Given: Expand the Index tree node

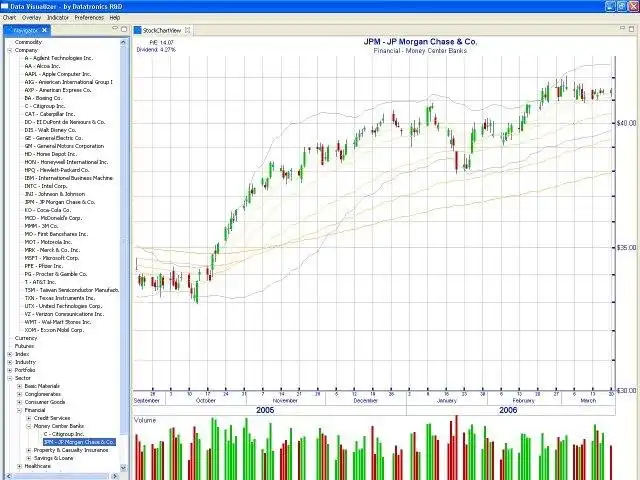Looking at the screenshot, I should [9, 354].
